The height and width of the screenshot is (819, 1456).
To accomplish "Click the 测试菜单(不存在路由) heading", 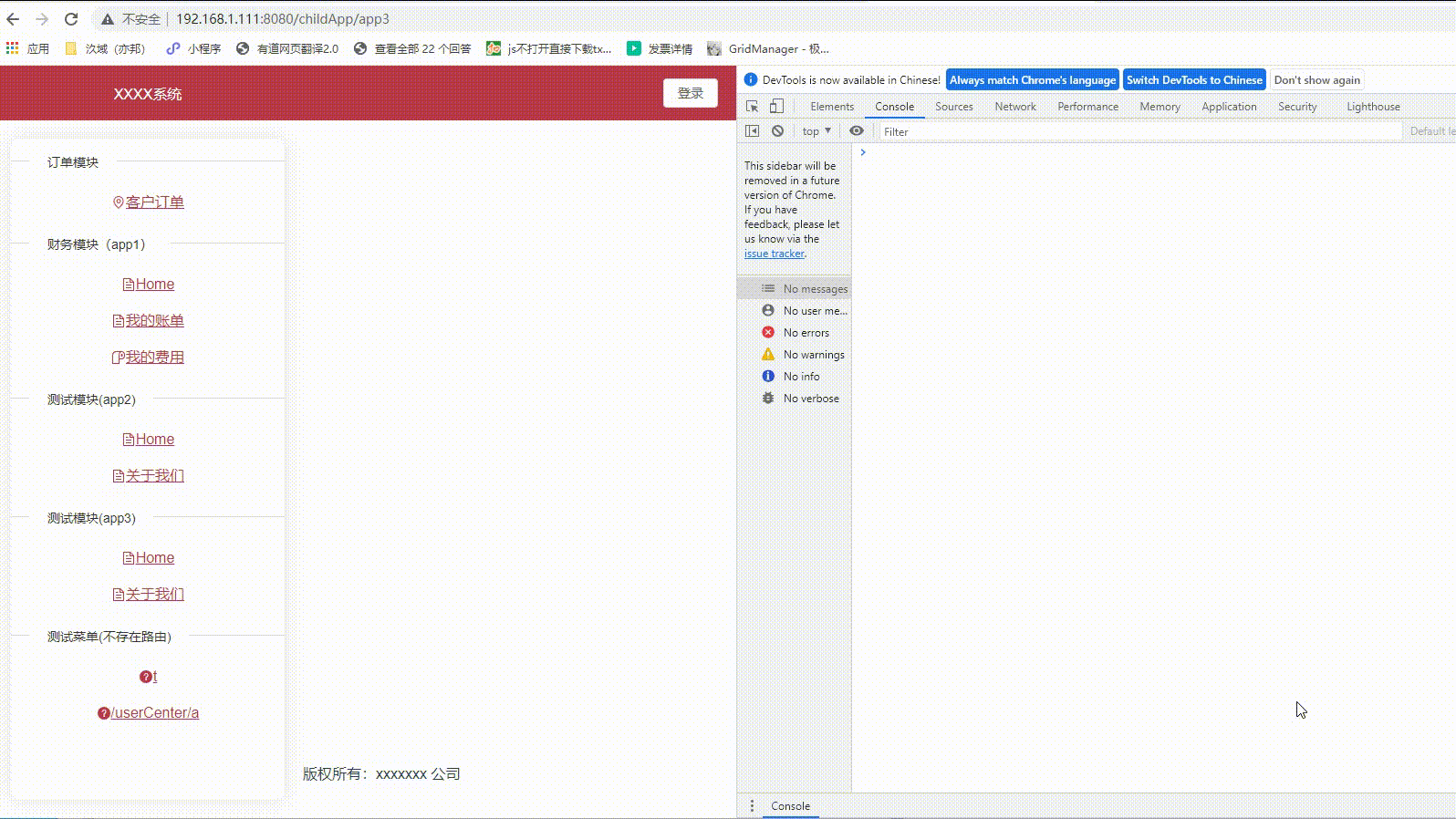I will (x=109, y=637).
